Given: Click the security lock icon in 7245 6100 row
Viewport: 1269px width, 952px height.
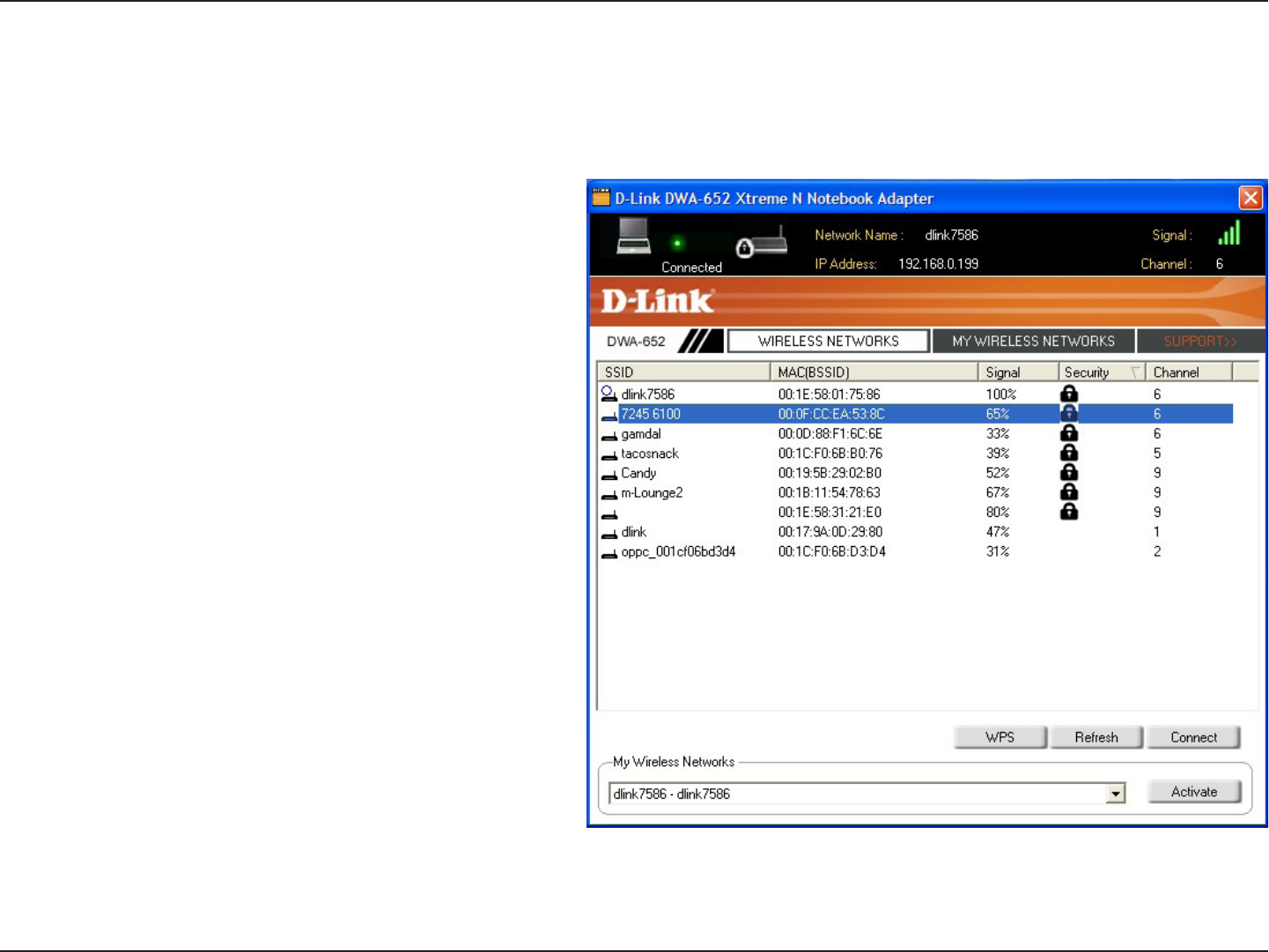Looking at the screenshot, I should [x=1069, y=413].
